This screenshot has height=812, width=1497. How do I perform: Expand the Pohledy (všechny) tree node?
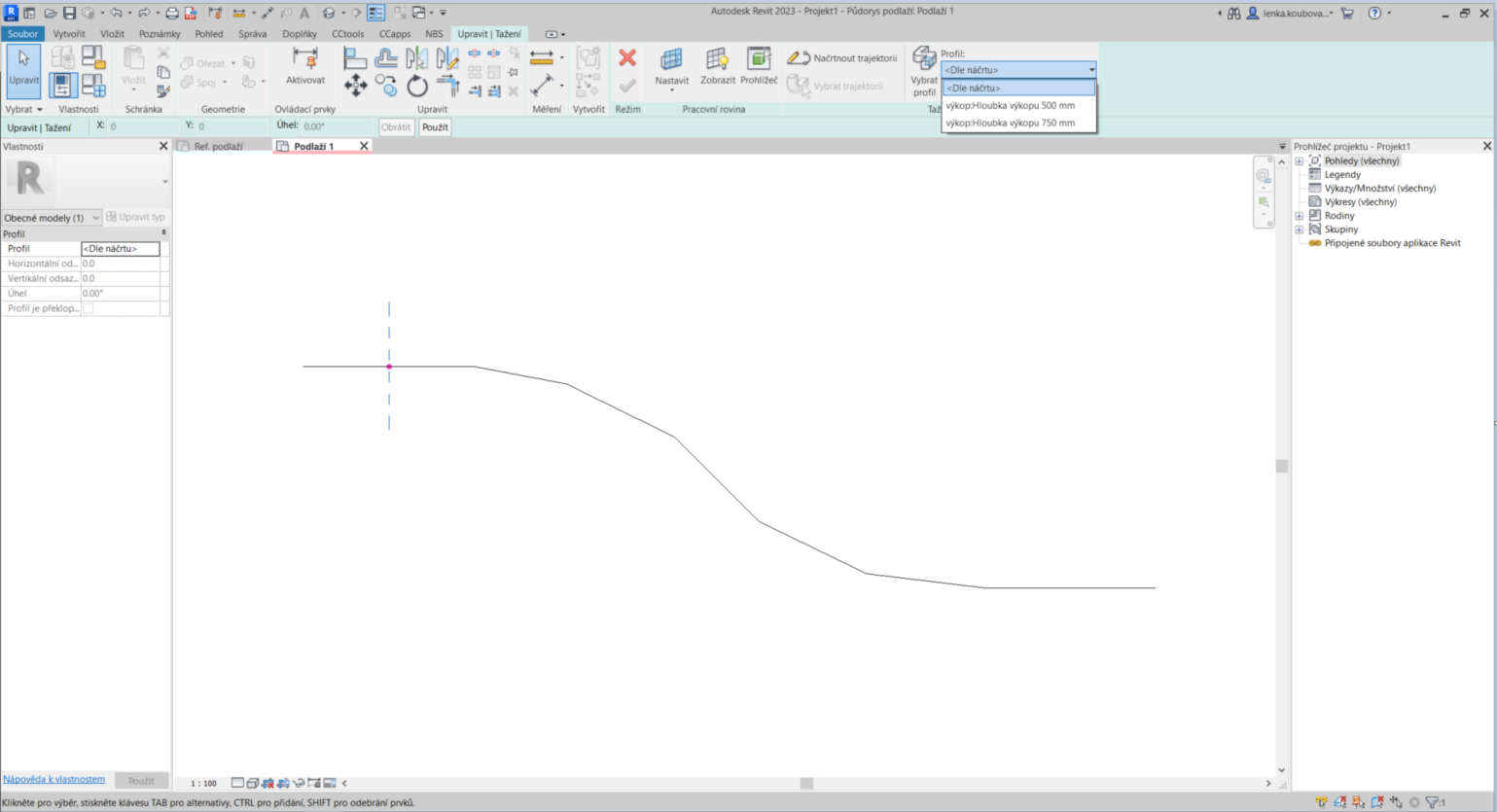point(1300,161)
